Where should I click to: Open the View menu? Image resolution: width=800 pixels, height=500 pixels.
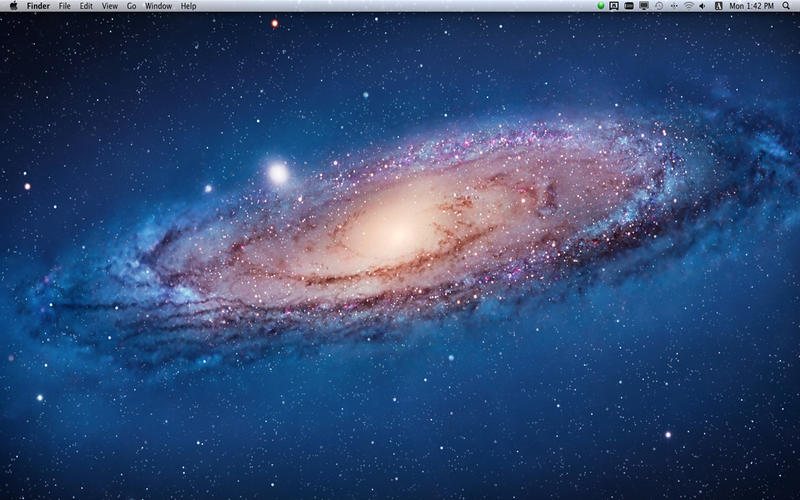pyautogui.click(x=110, y=6)
